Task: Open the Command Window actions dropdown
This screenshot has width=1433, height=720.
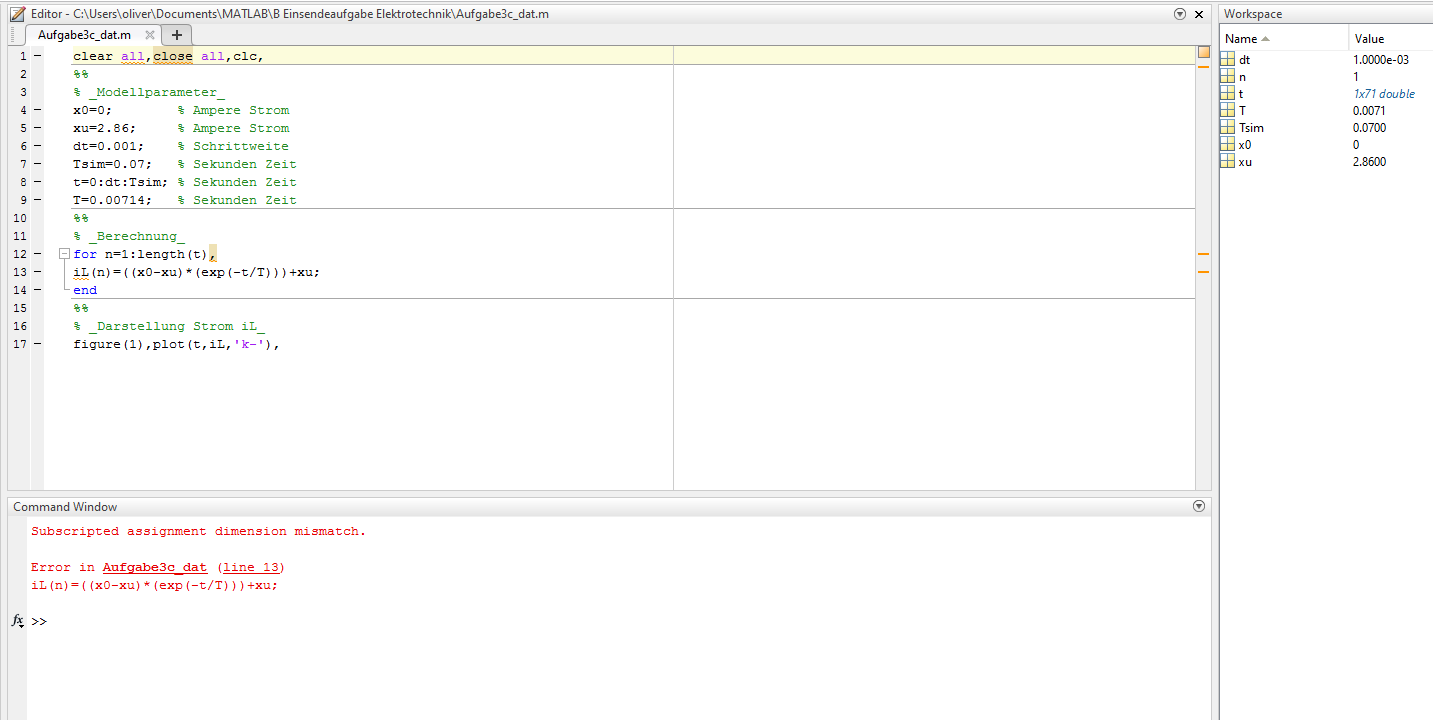Action: pos(1199,507)
